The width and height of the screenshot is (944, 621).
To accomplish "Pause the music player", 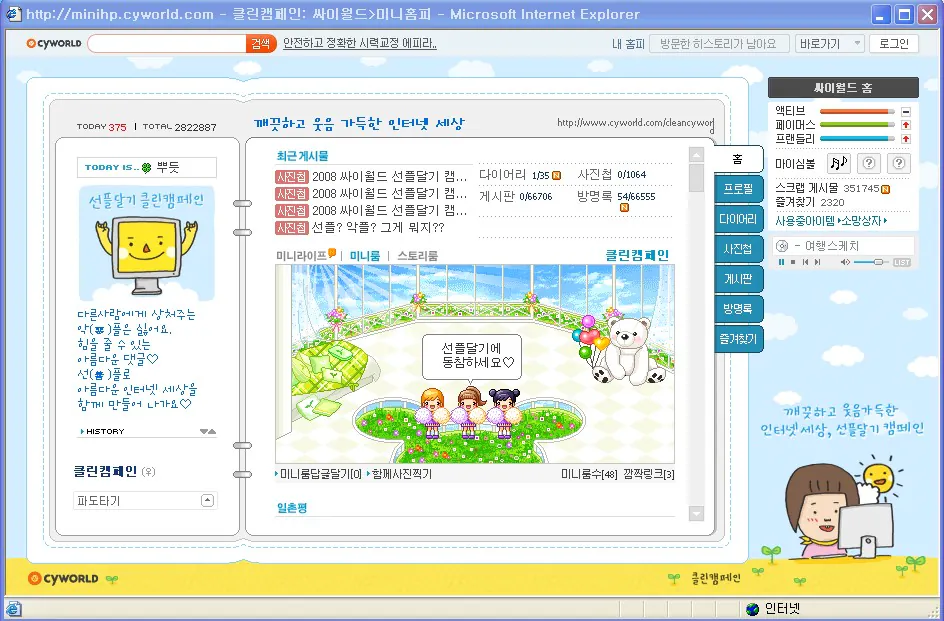I will tap(781, 262).
